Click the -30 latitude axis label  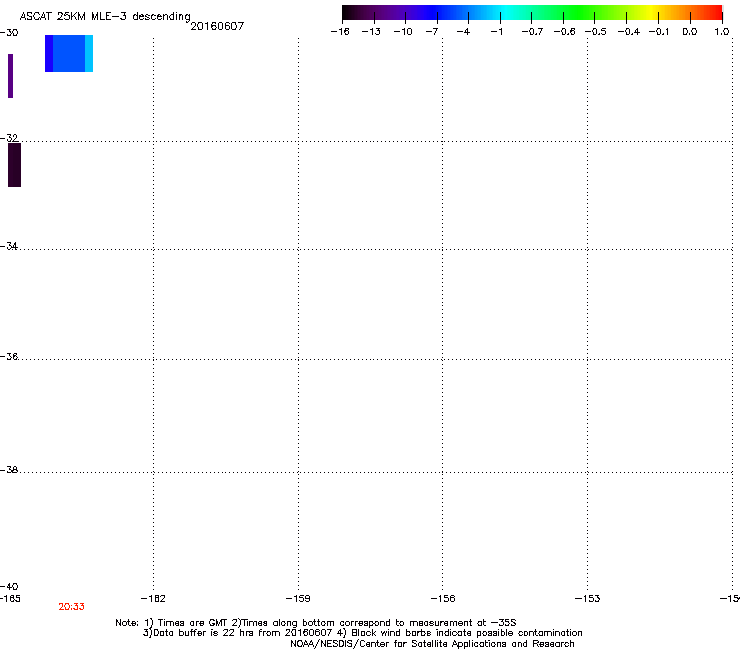[9, 33]
